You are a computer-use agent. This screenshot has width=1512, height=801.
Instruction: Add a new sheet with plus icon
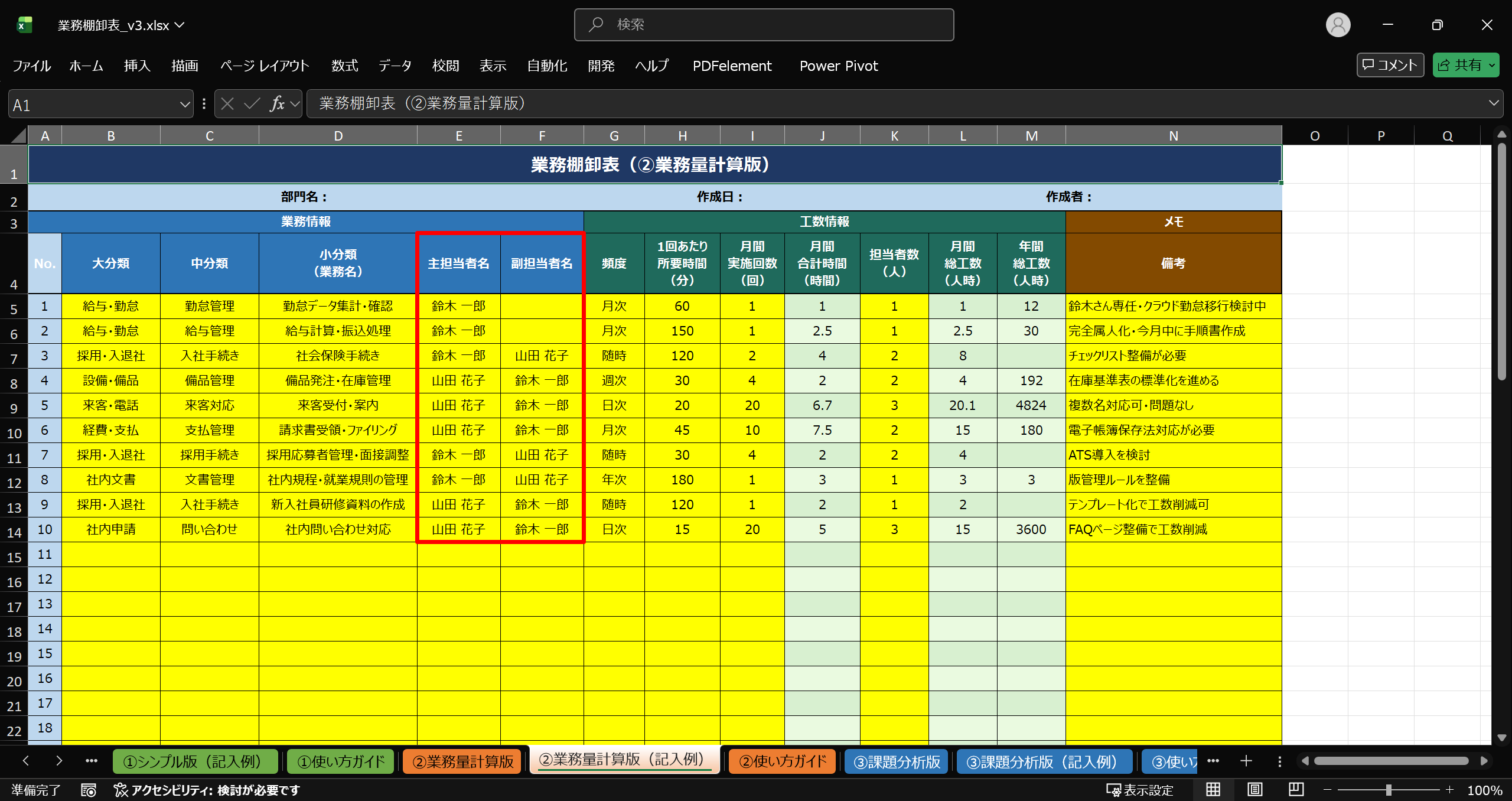click(1246, 761)
